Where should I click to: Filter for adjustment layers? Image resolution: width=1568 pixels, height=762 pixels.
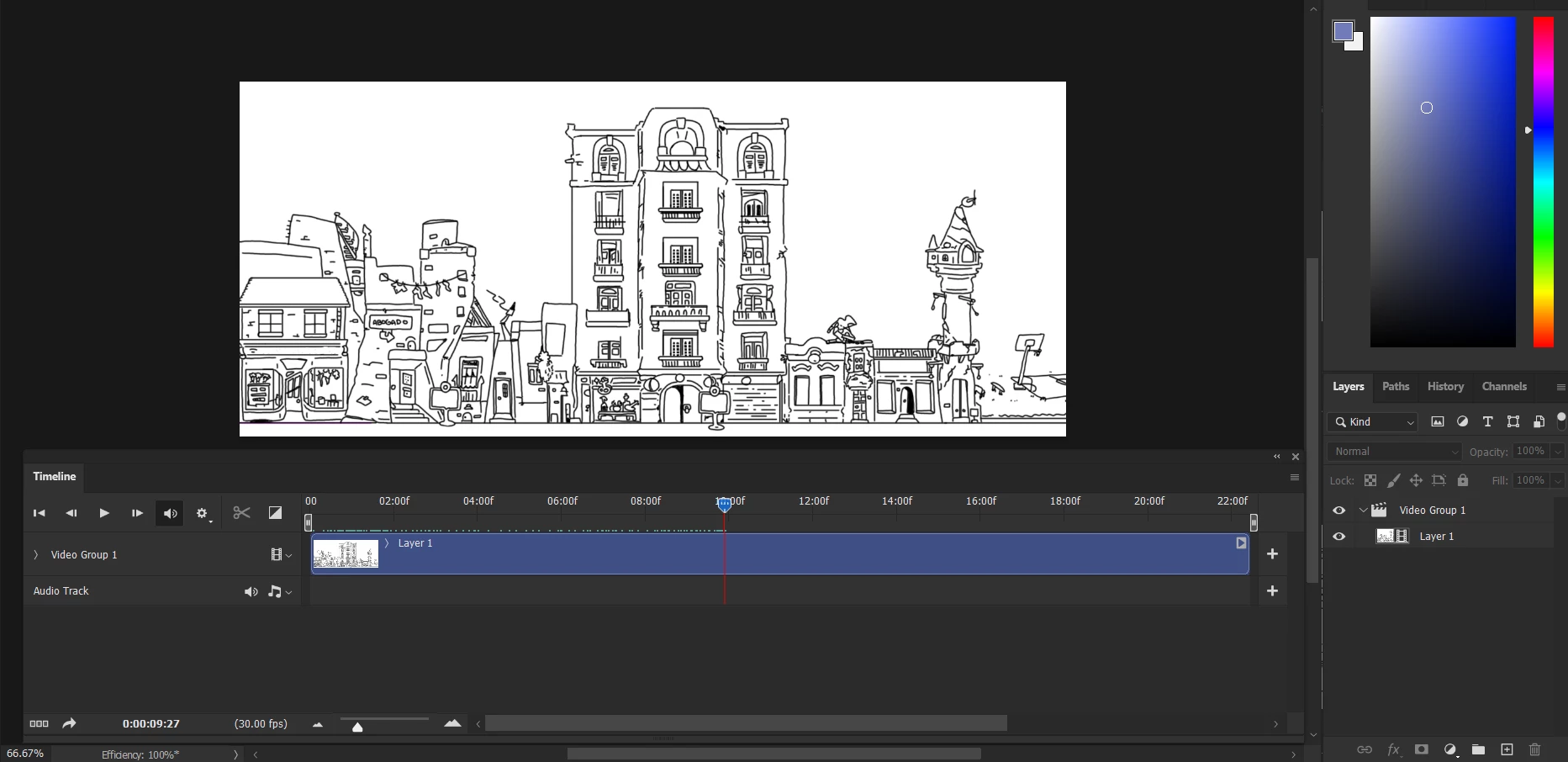tap(1463, 422)
